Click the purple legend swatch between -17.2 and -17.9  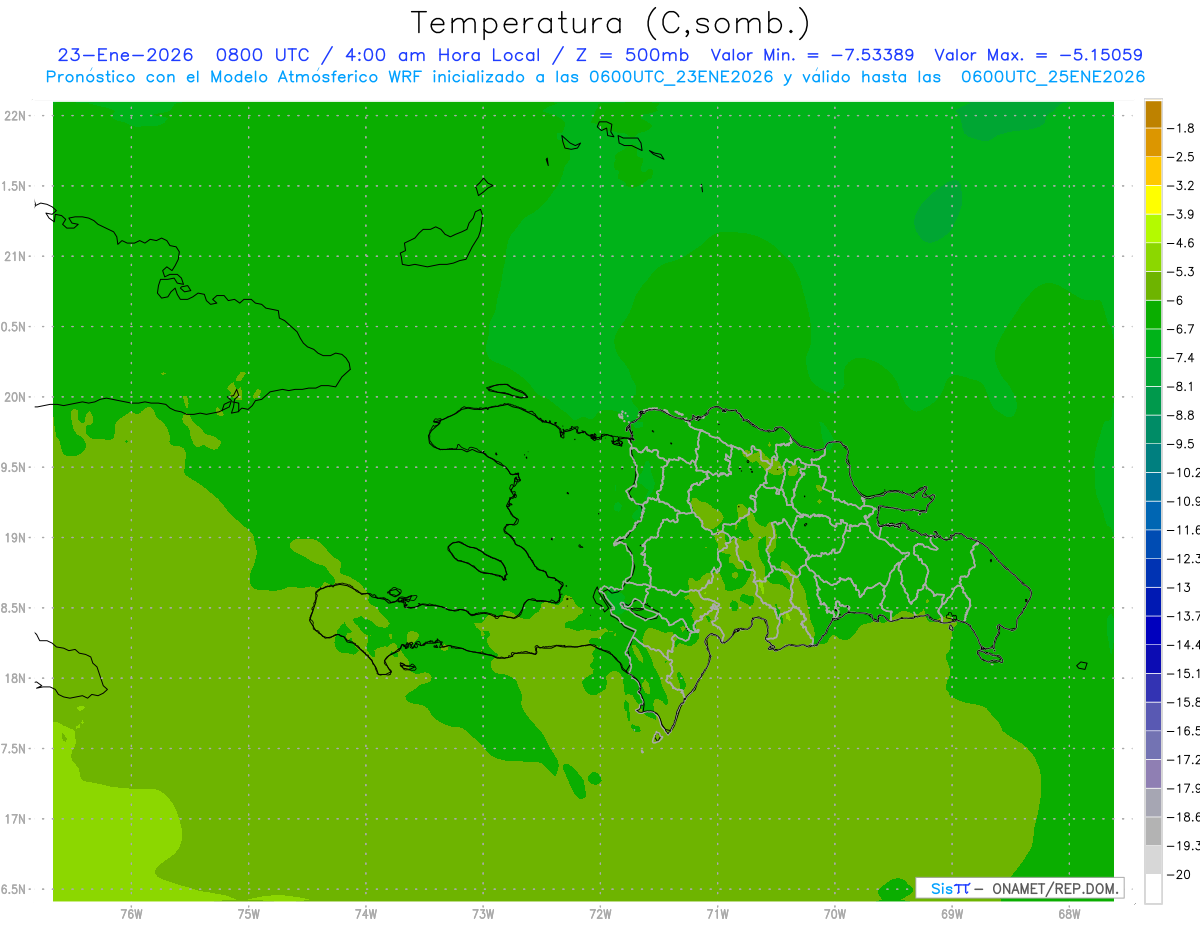[x=1153, y=774]
